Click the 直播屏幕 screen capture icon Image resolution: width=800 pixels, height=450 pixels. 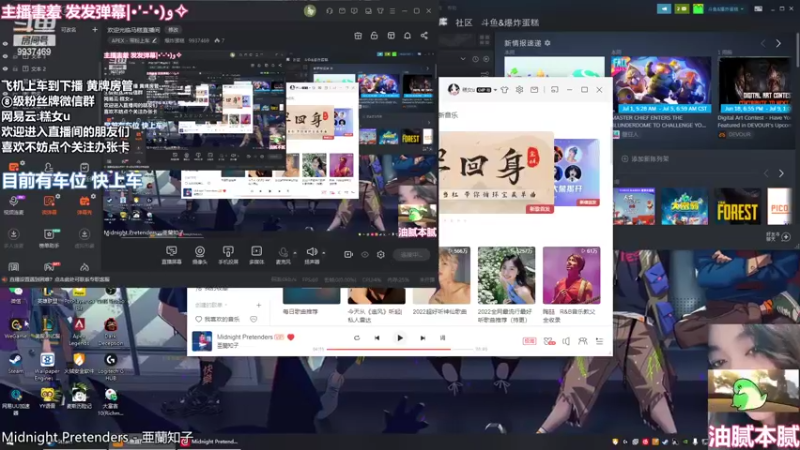click(171, 251)
